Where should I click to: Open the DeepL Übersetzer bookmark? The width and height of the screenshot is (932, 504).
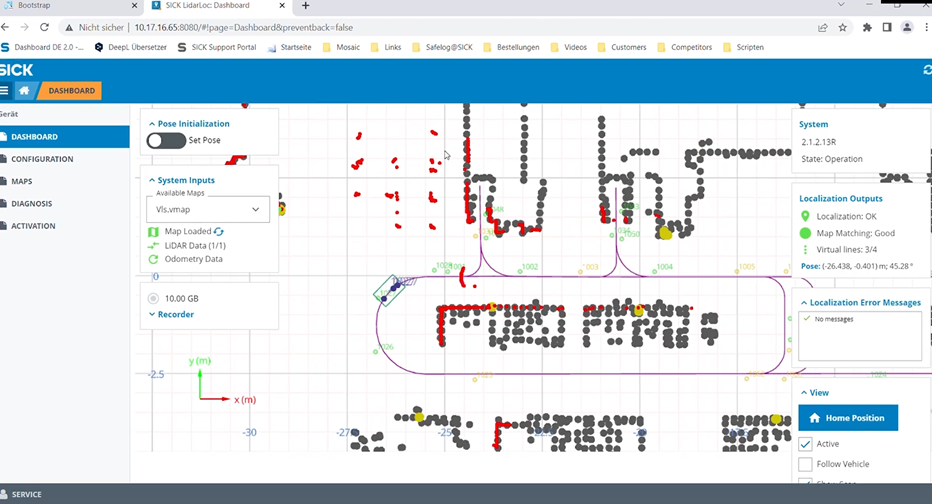131,48
